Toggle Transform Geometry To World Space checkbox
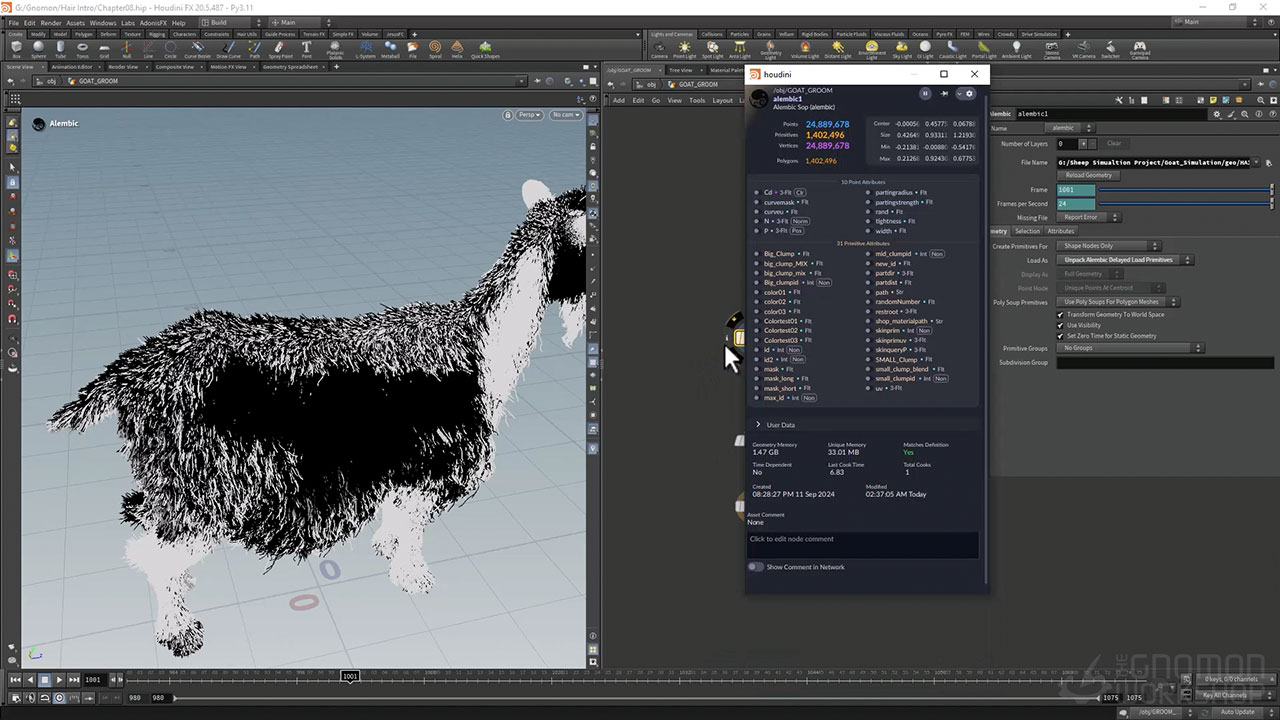 point(1061,315)
